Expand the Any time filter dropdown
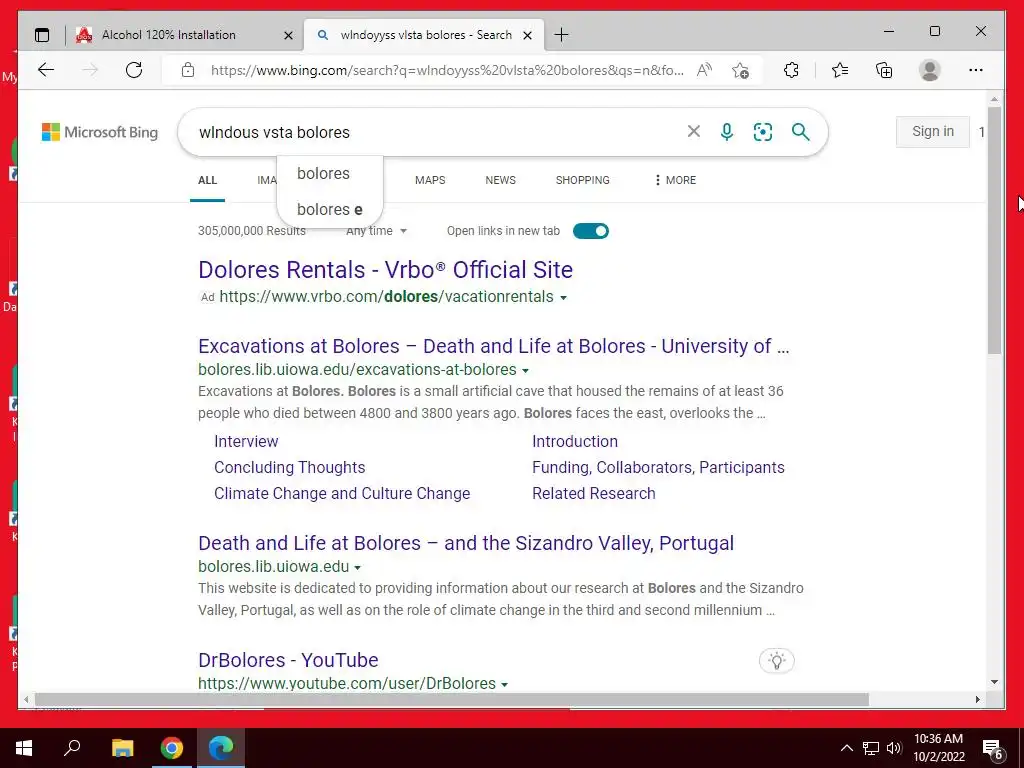The width and height of the screenshot is (1024, 768). [377, 231]
